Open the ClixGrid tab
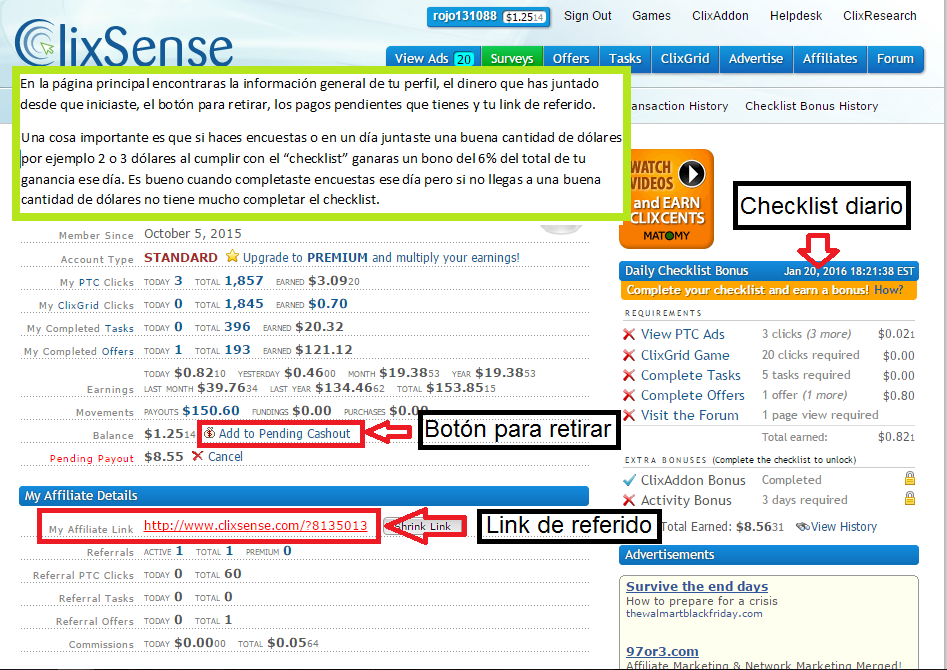This screenshot has height=670, width=947. pos(685,59)
